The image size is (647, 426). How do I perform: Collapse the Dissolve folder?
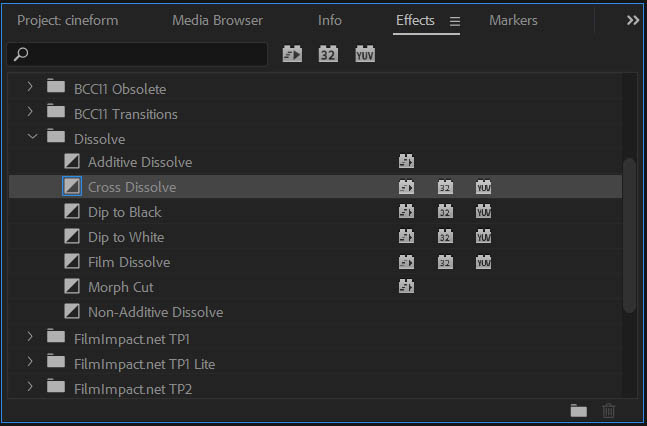click(32, 137)
